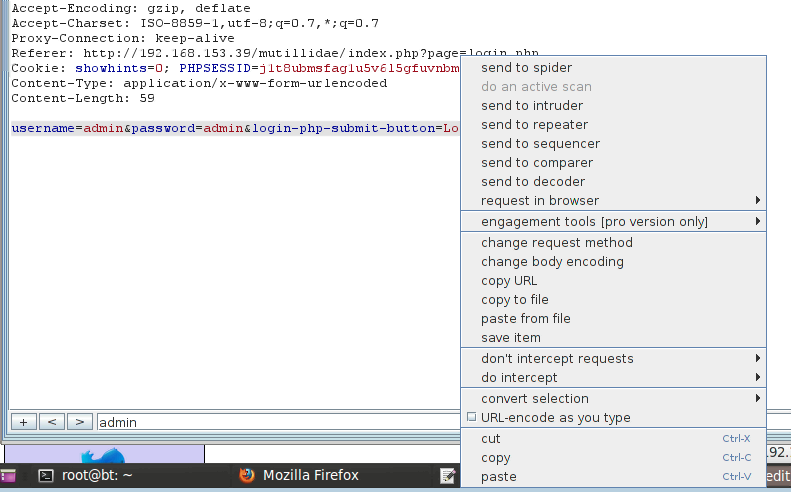
Task: Toggle URL-encode as you type checkbox
Action: pos(472,418)
